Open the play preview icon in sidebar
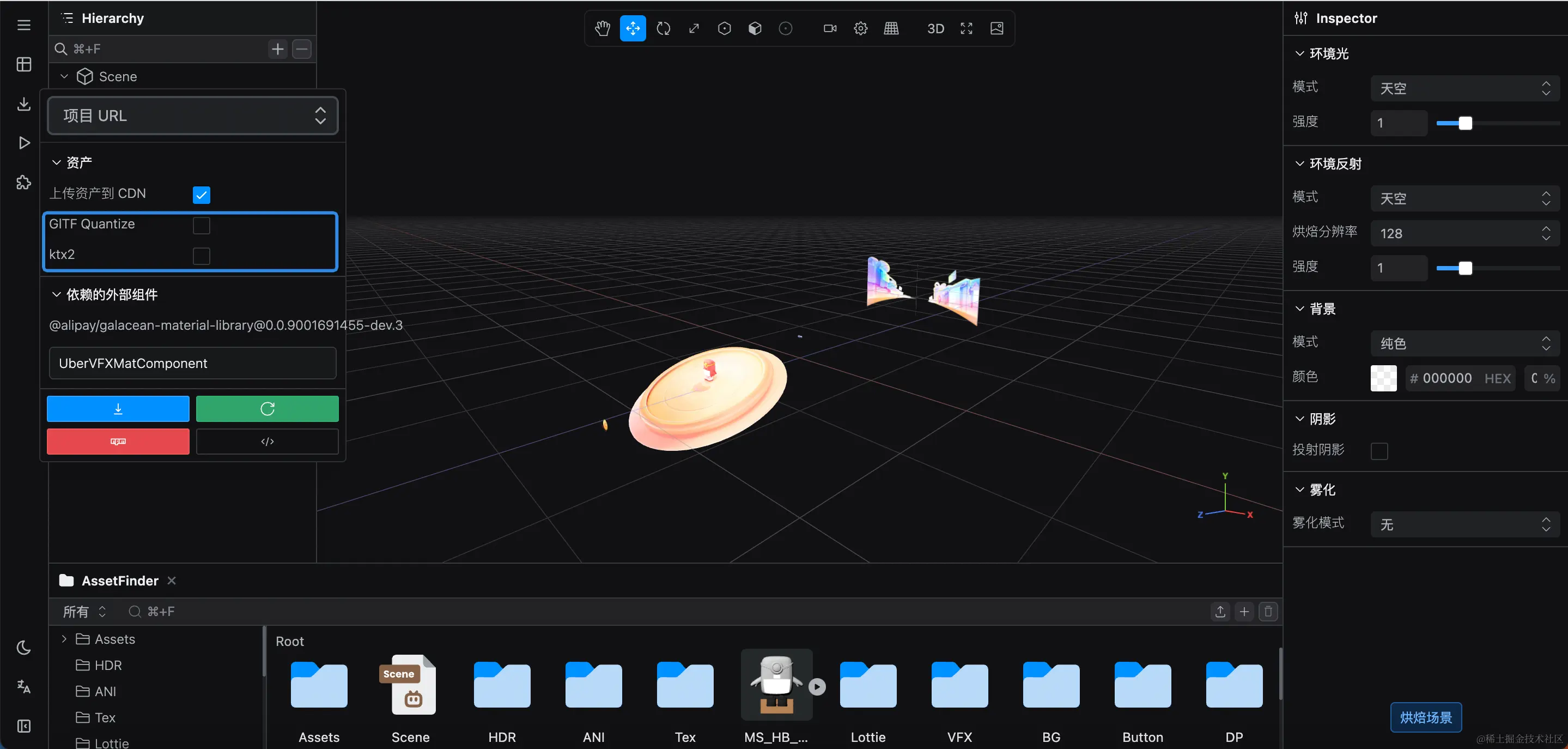Screen dimensions: 1568x749 click(24, 143)
